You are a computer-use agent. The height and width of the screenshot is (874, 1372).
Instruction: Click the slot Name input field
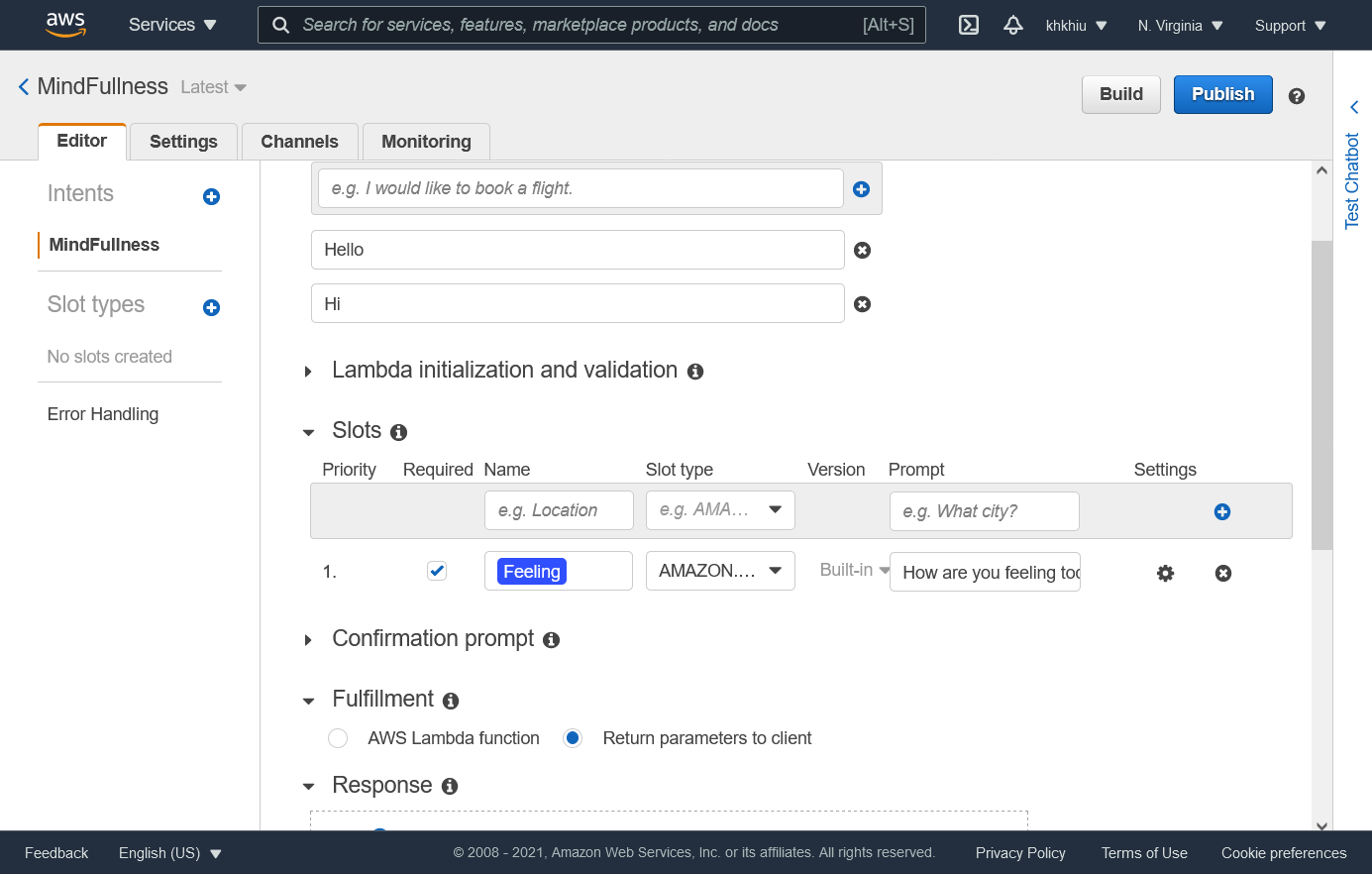559,511
